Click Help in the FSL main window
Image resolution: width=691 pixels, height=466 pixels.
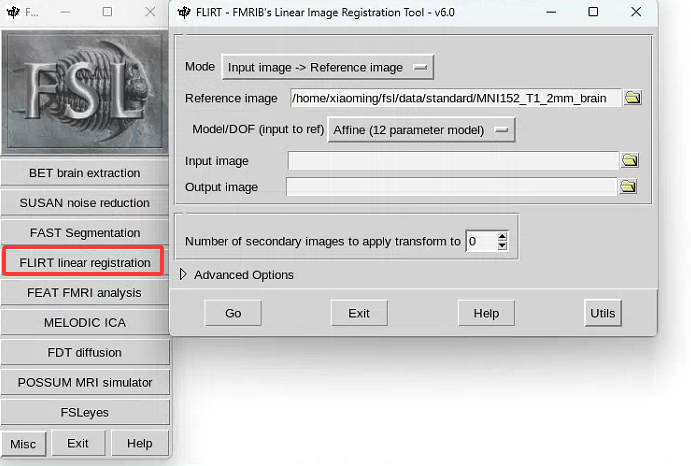point(140,443)
